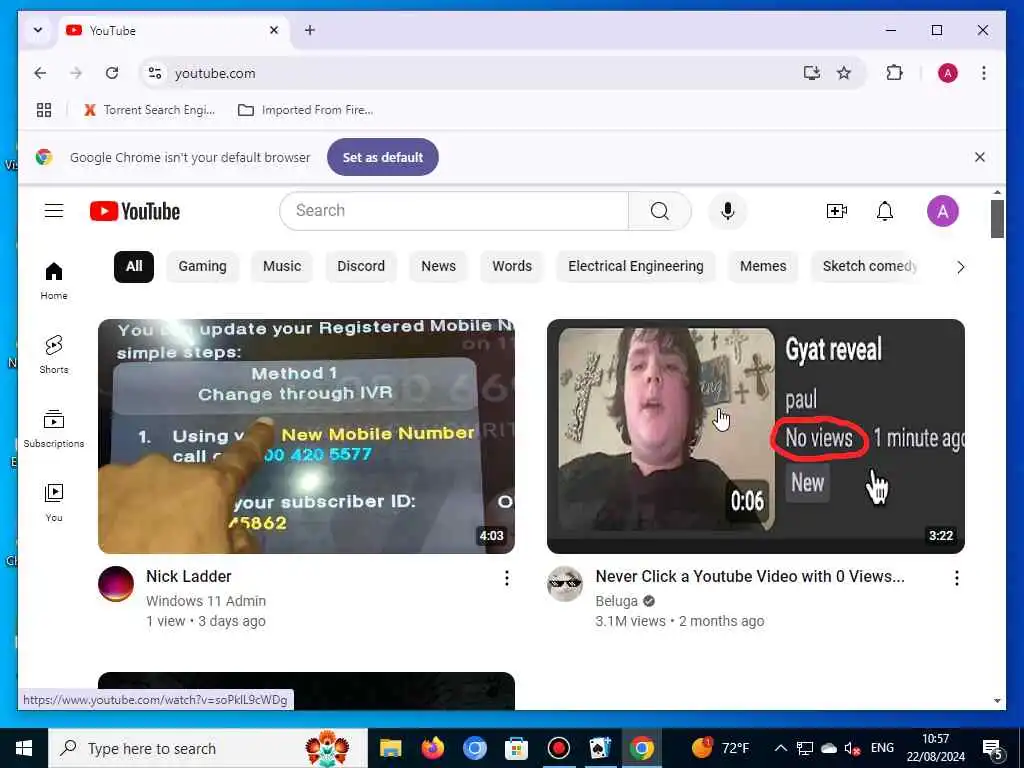Click the YouTube logo

click(x=135, y=211)
